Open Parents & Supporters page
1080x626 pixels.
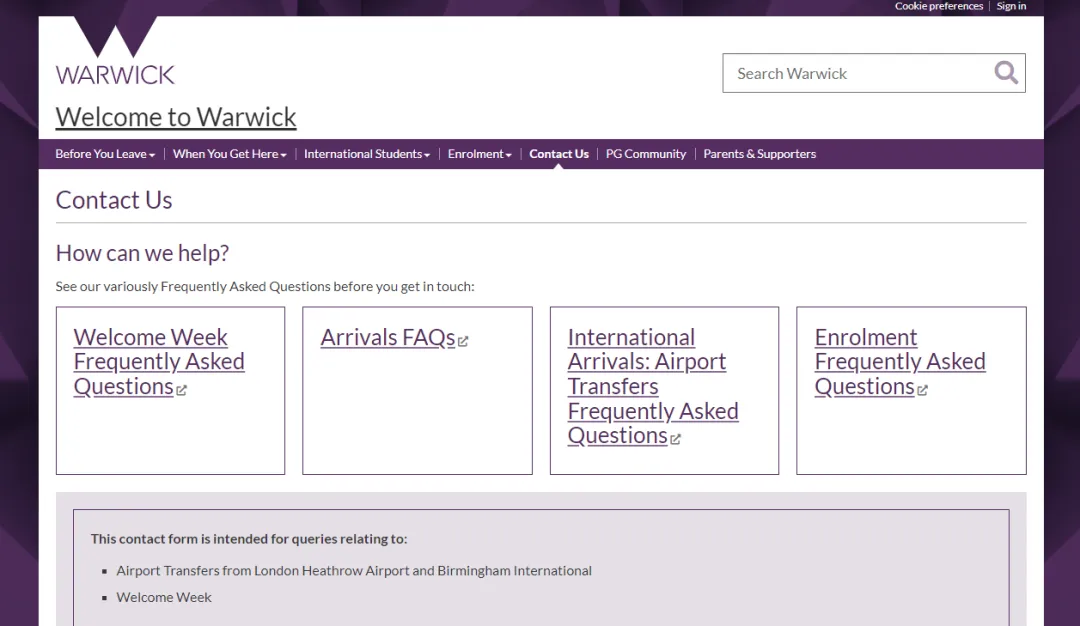pos(759,154)
